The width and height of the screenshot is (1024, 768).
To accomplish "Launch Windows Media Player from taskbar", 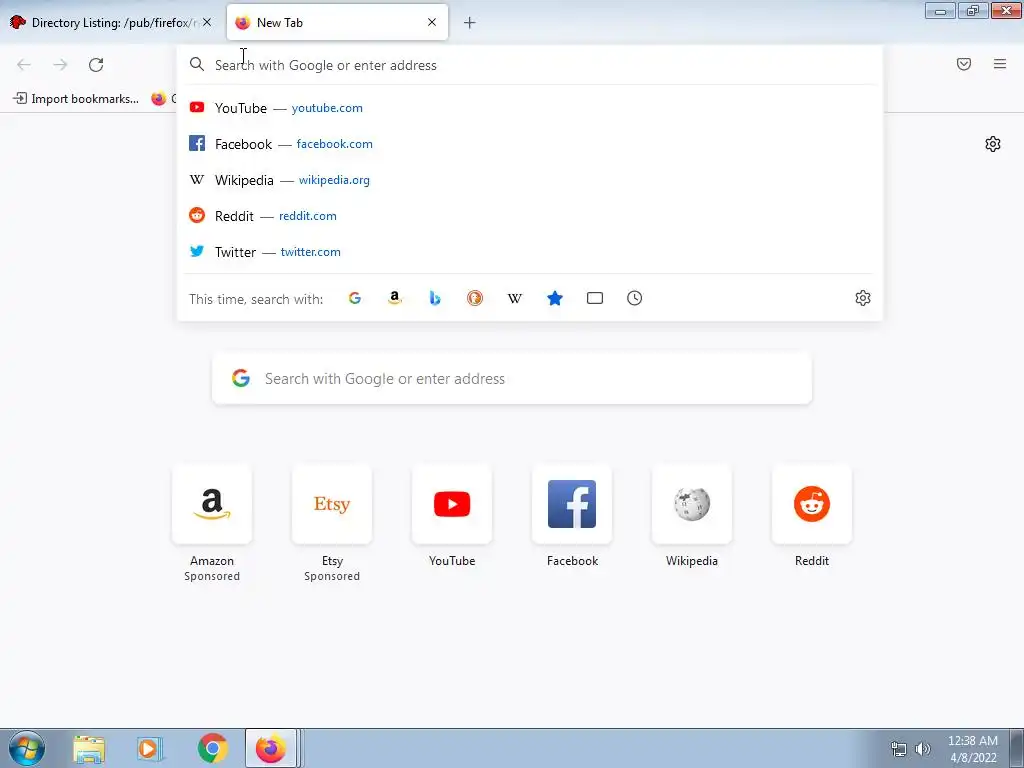I will [x=150, y=748].
